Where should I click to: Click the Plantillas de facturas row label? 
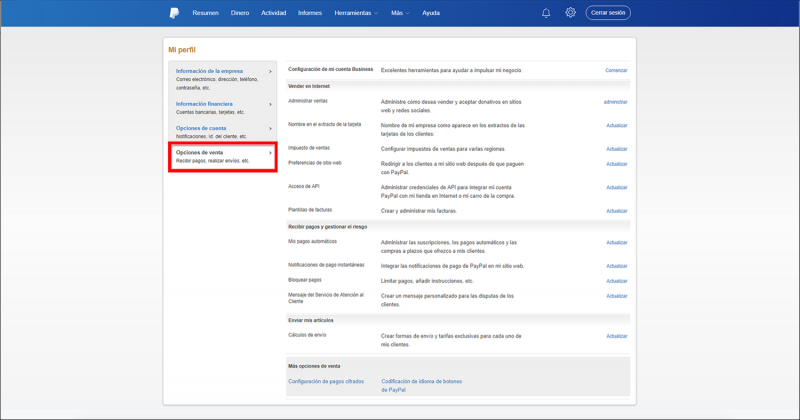[310, 210]
